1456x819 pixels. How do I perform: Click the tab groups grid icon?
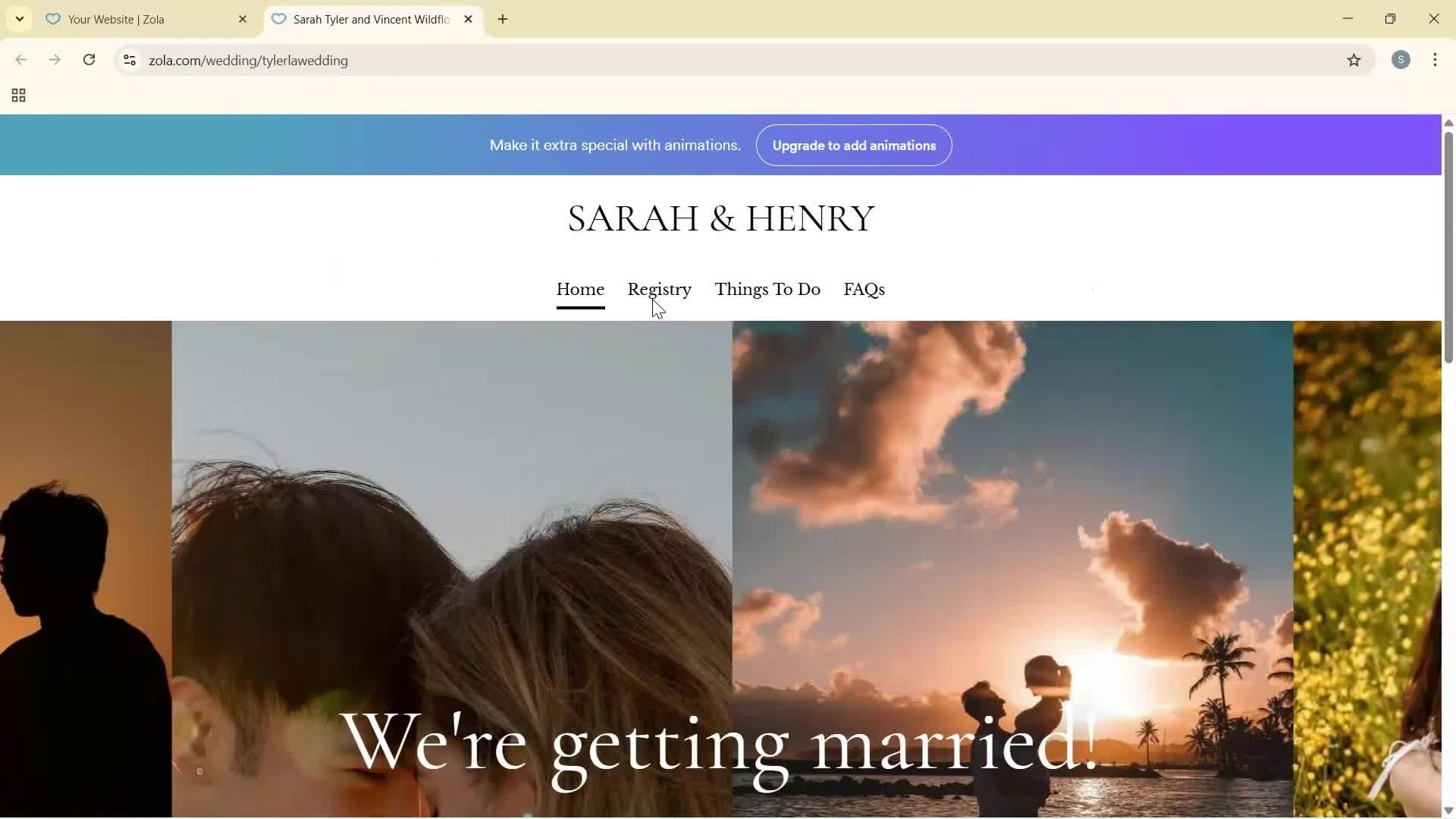[17, 95]
